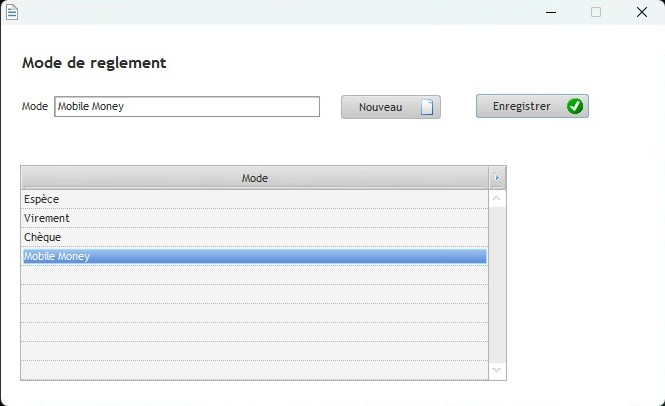Maximize the application window
Screen dimensions: 665x406
[x=596, y=12]
